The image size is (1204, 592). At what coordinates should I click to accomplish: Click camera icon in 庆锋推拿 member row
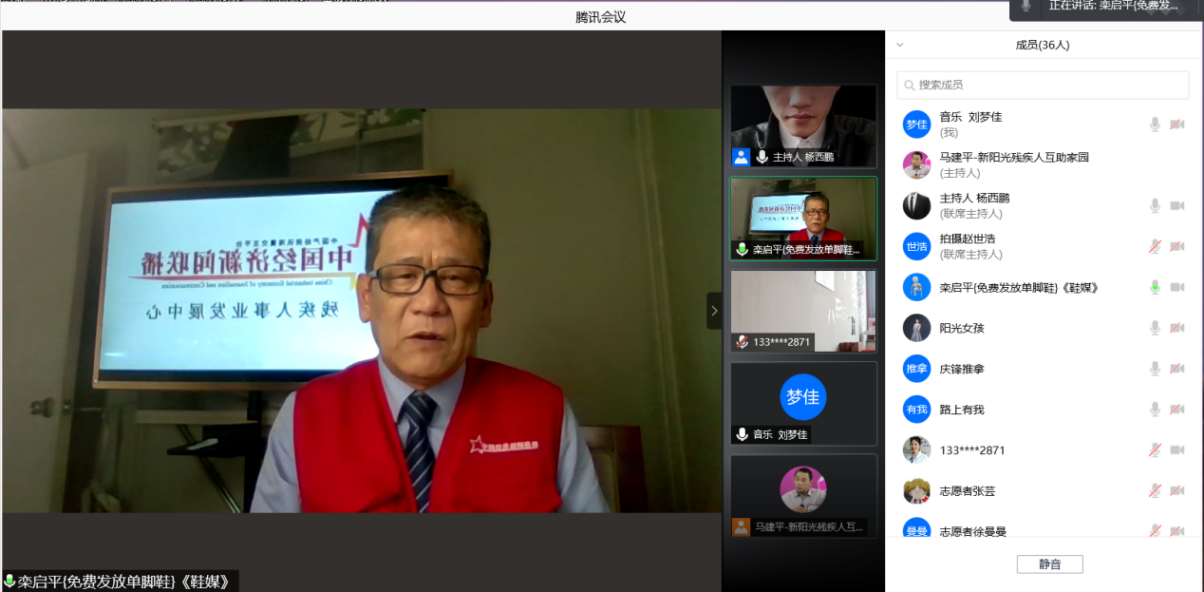click(x=1177, y=369)
